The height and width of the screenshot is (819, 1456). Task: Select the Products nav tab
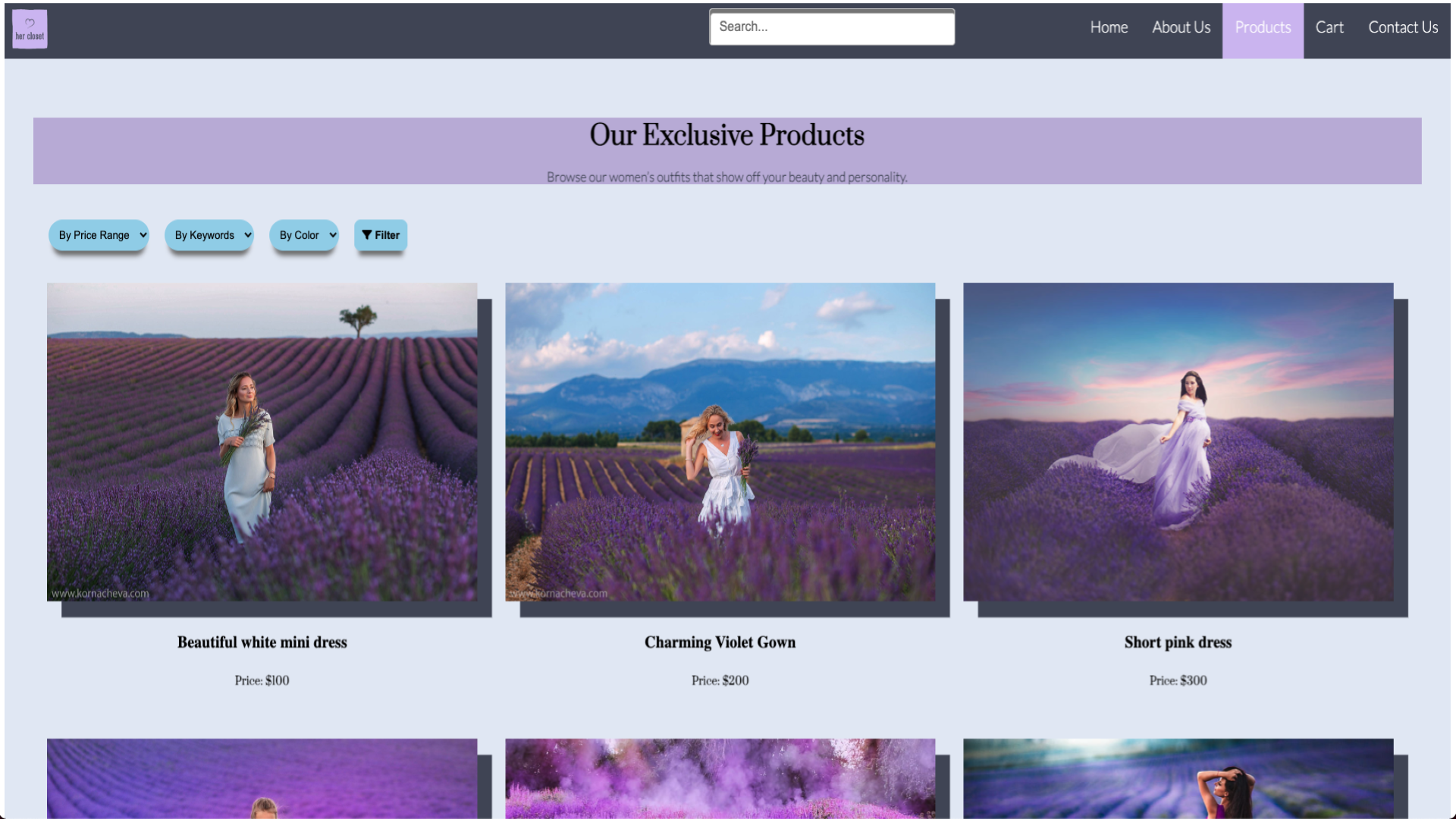coord(1263,28)
